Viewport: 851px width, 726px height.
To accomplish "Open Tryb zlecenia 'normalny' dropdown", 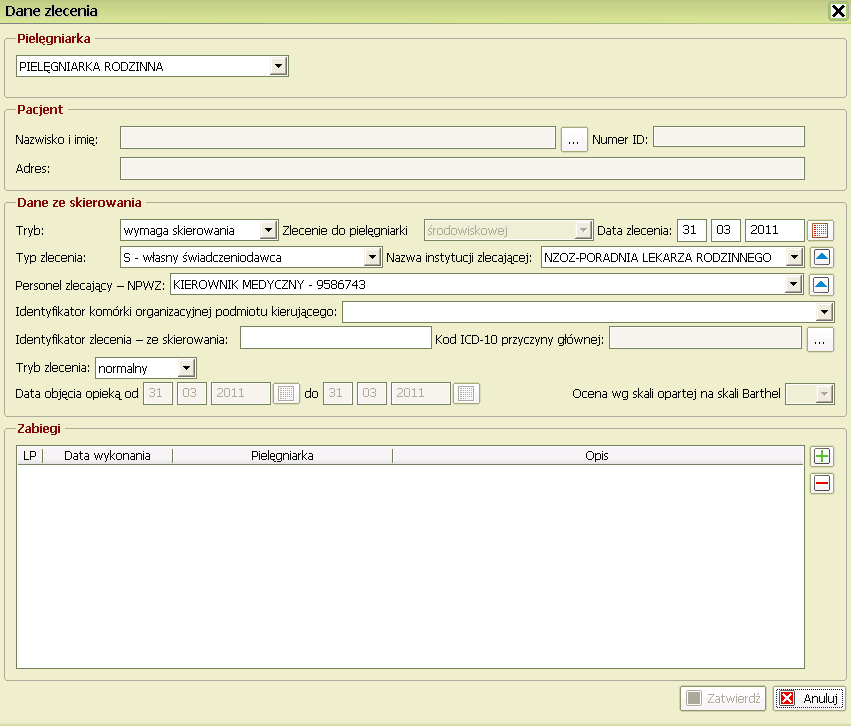I will point(187,368).
